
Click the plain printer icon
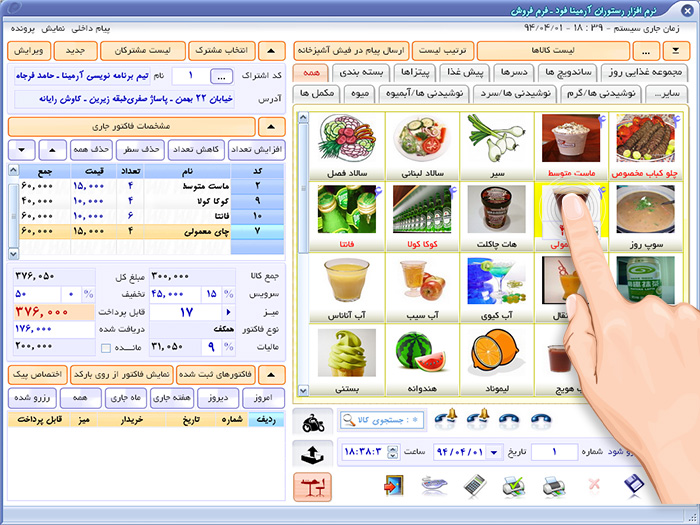click(554, 487)
